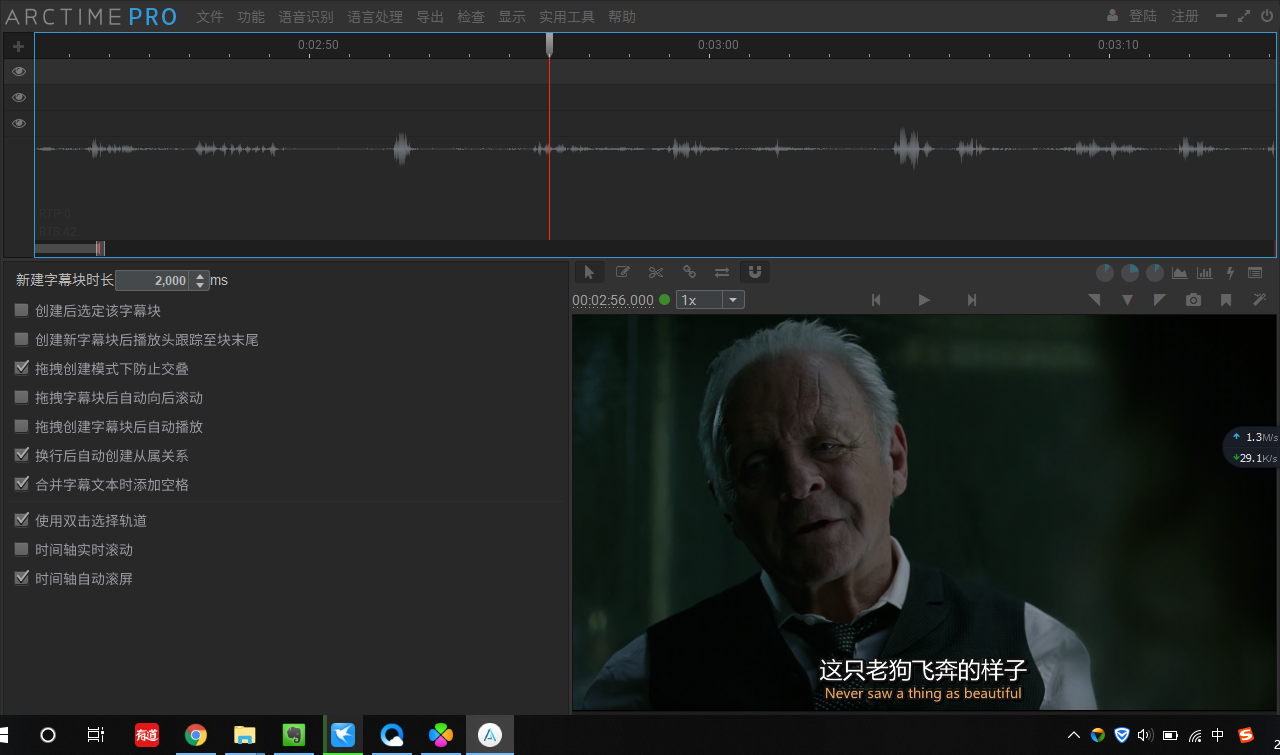This screenshot has width=1280, height=755.
Task: Click the bookmark icon in video toolbar
Action: point(1226,300)
